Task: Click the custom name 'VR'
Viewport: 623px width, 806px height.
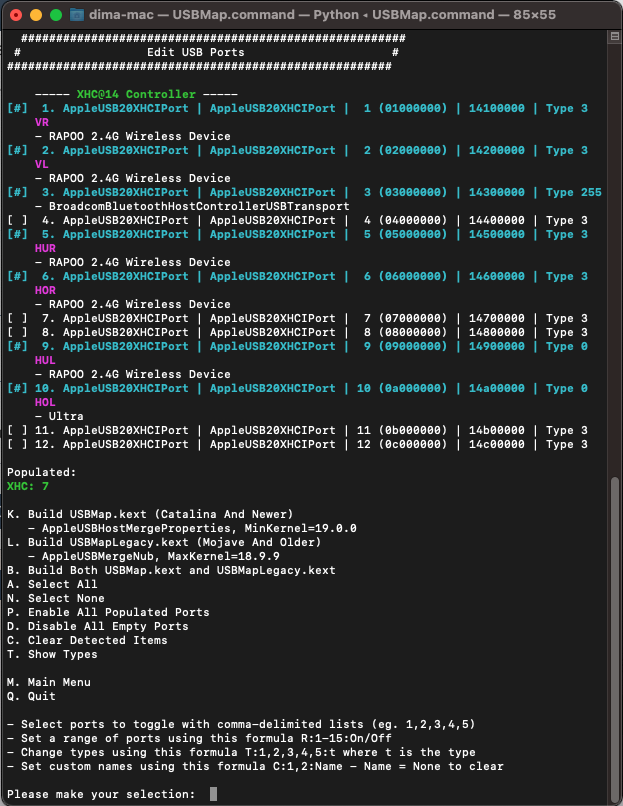Action: [42, 122]
